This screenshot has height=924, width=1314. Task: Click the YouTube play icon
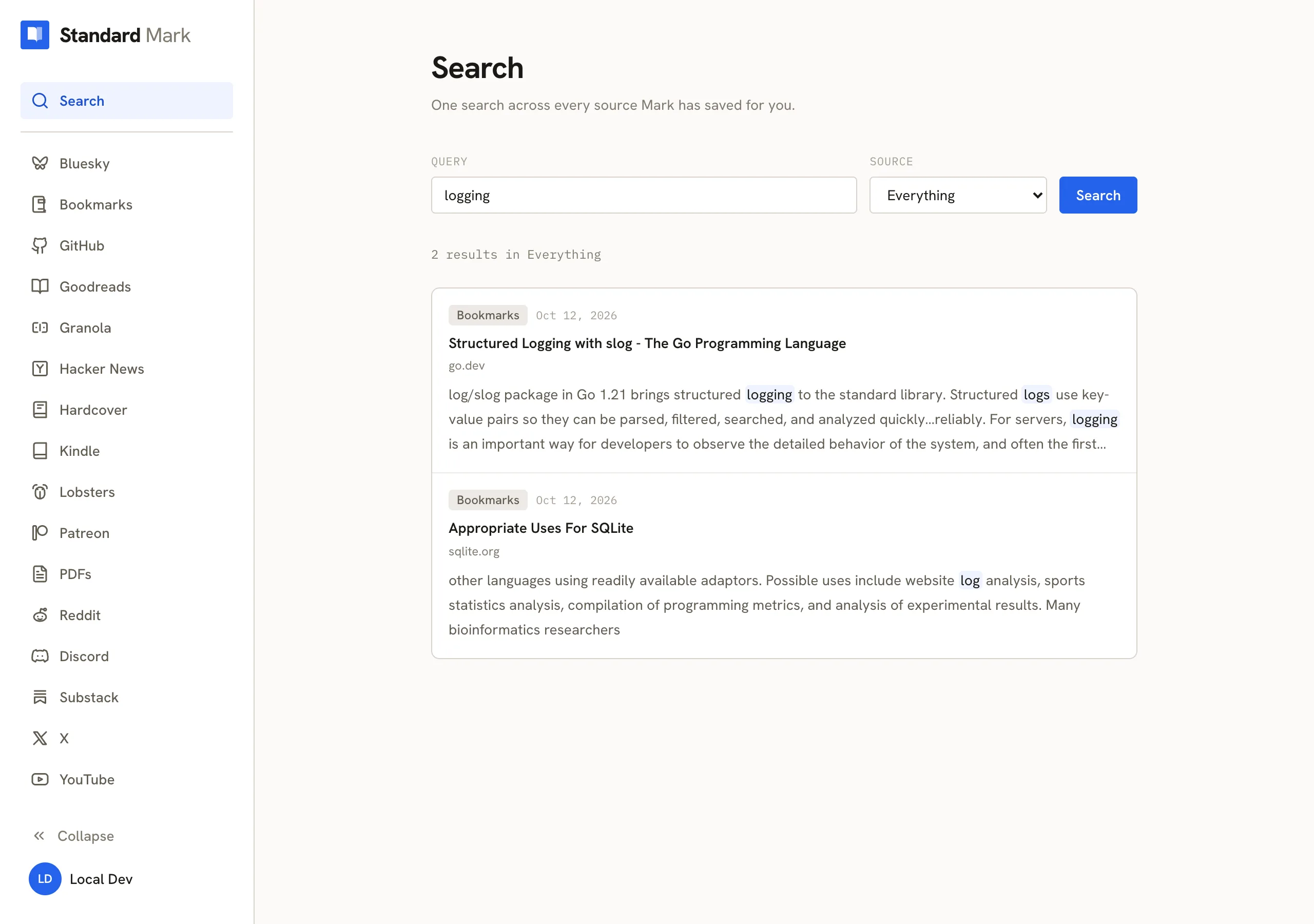pos(40,779)
